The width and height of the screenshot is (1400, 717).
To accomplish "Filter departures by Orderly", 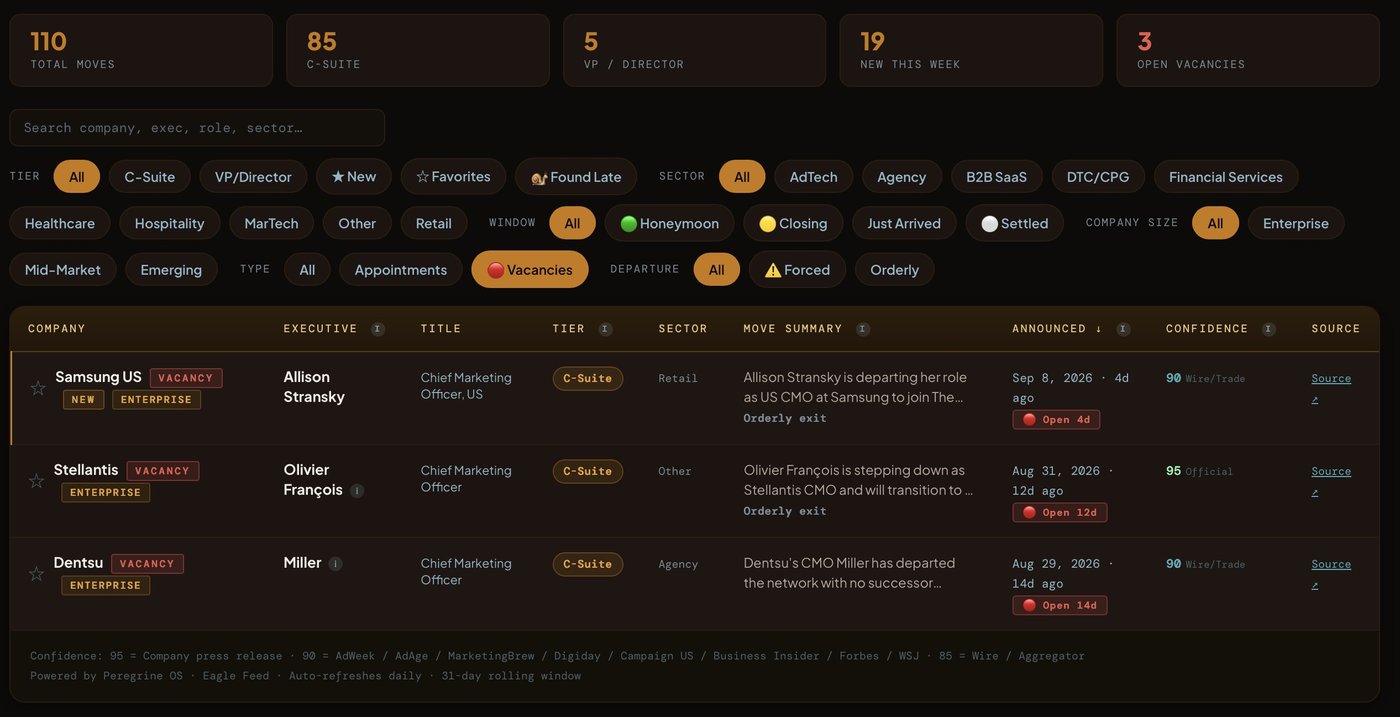I will click(895, 270).
